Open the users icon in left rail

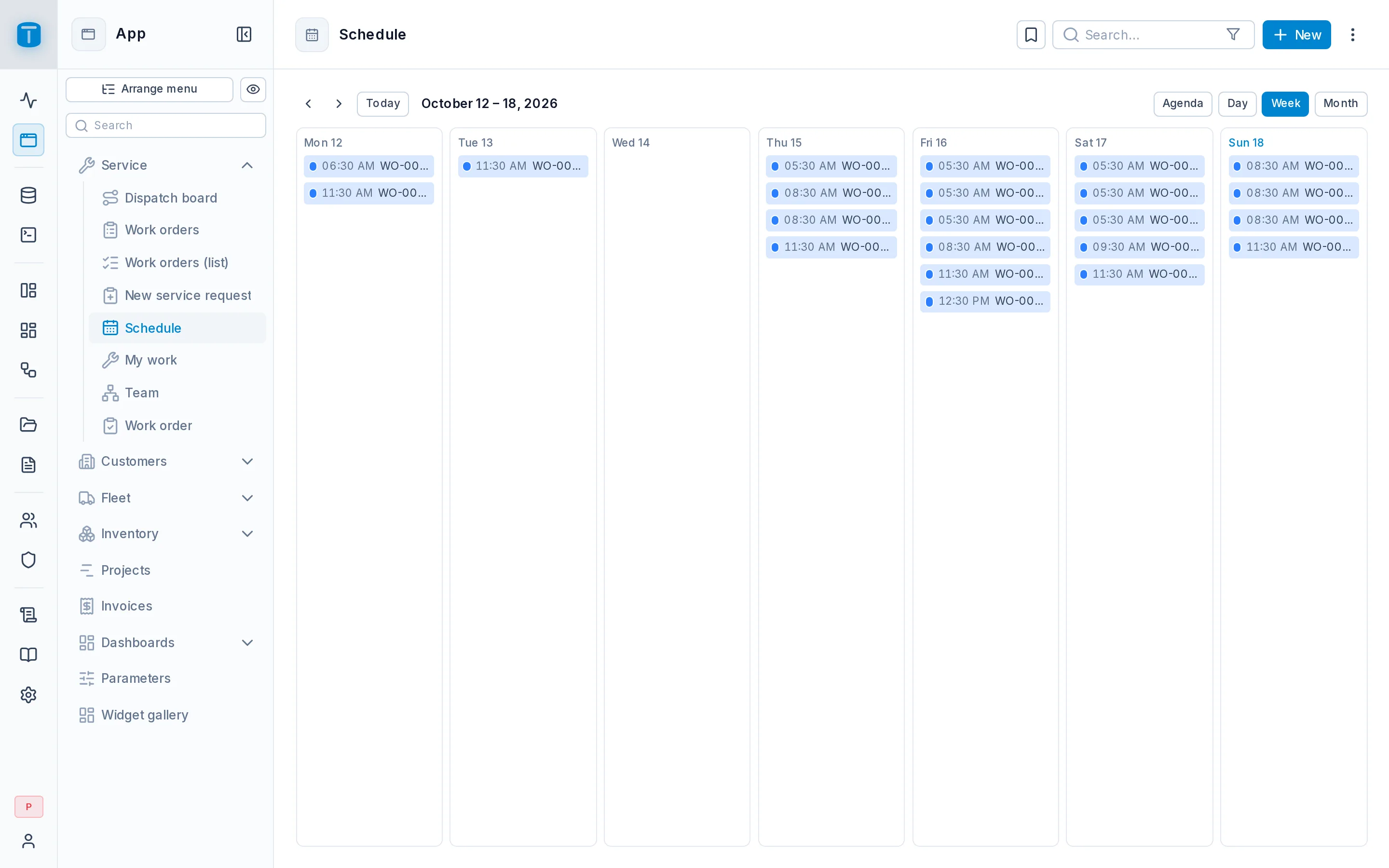tap(28, 521)
